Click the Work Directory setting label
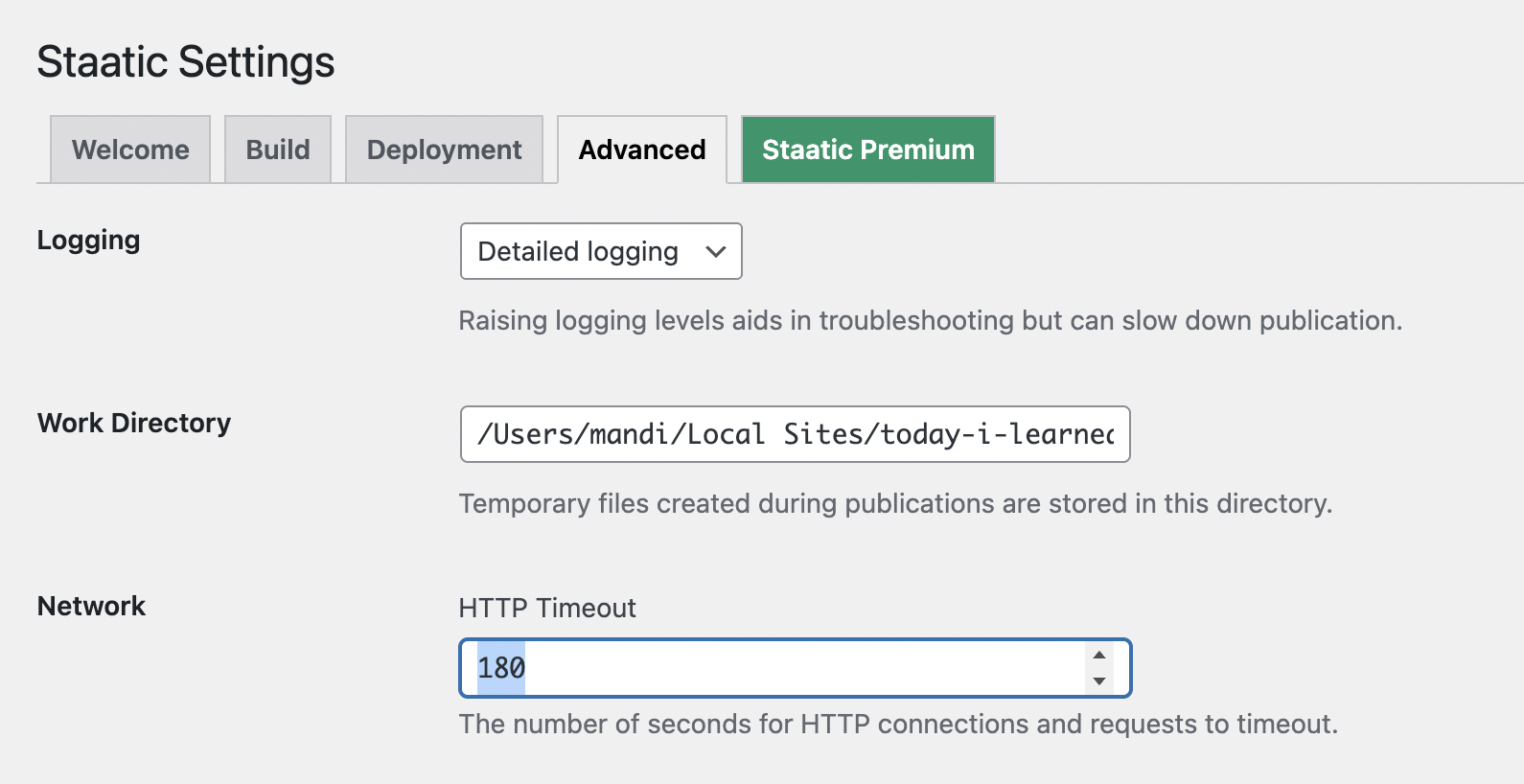 134,423
